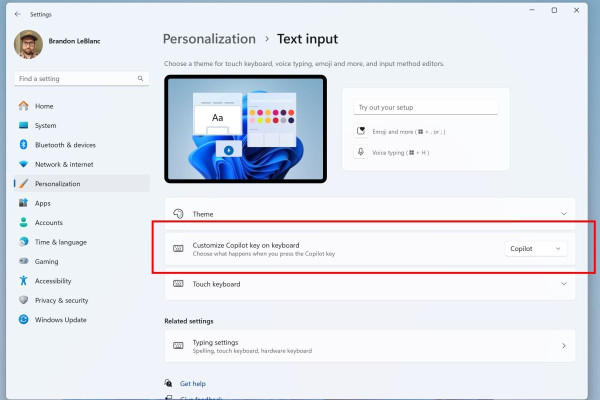Screen dimensions: 600x400
Task: Open Accessibility settings
Action: point(82,281)
